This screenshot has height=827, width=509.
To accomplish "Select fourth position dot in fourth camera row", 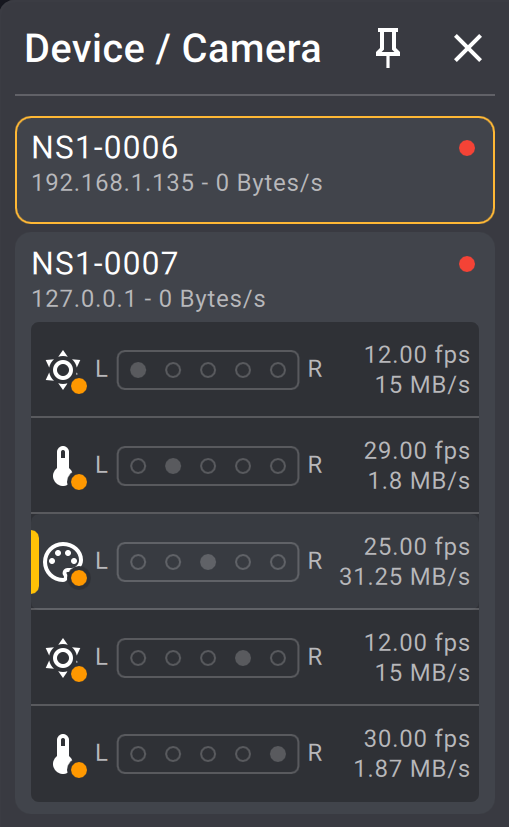I will 243,658.
